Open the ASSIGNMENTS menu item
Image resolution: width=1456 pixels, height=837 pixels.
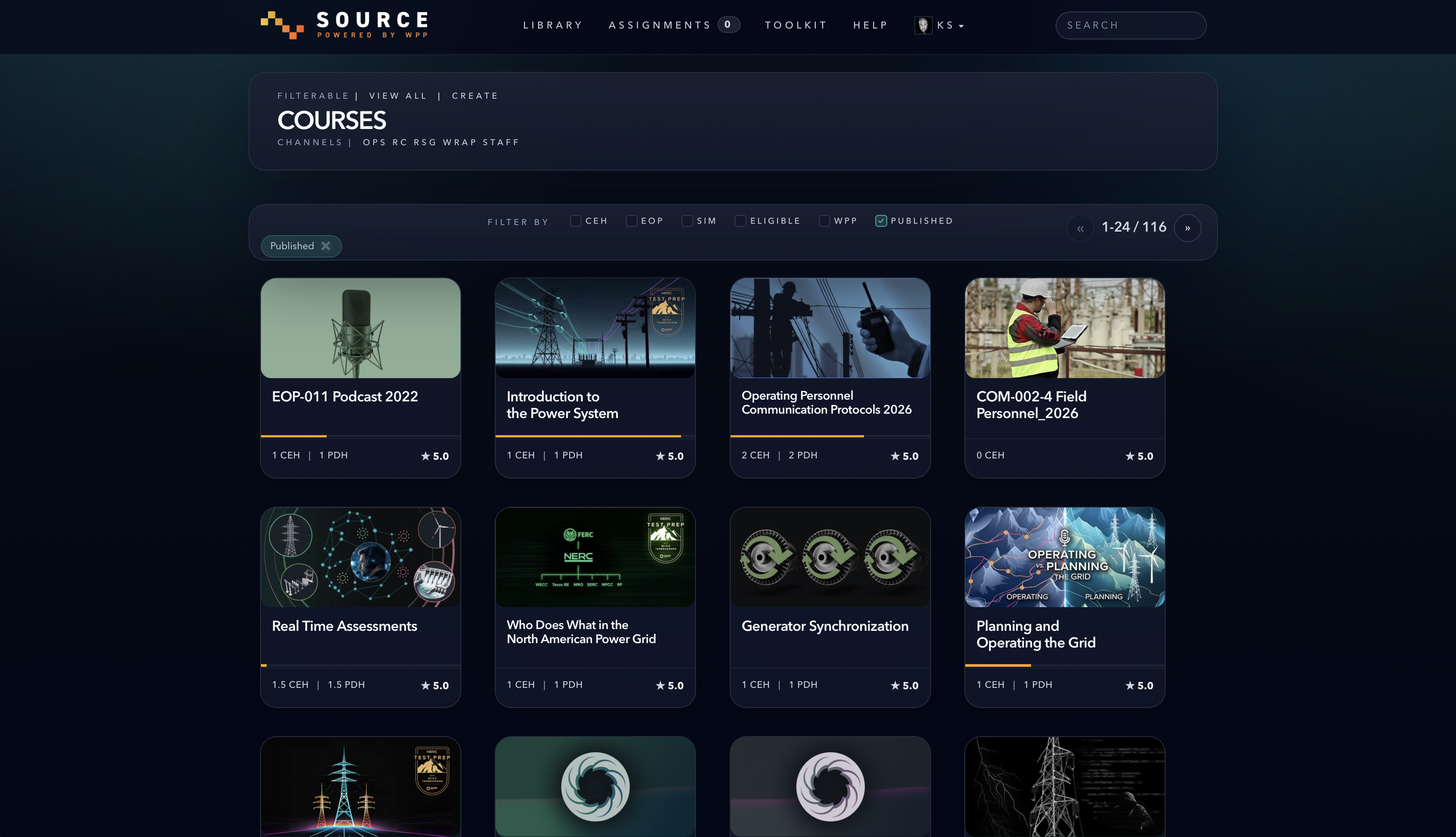660,25
